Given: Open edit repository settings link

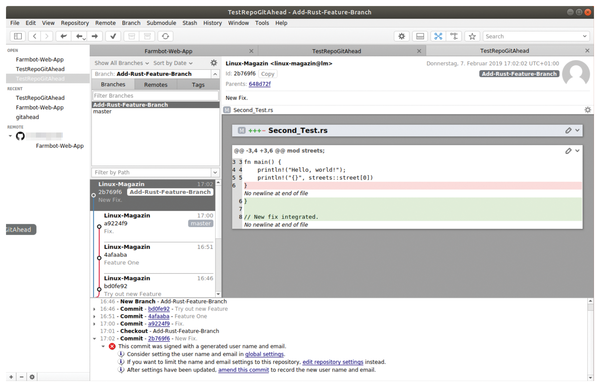Looking at the screenshot, I should 333,362.
